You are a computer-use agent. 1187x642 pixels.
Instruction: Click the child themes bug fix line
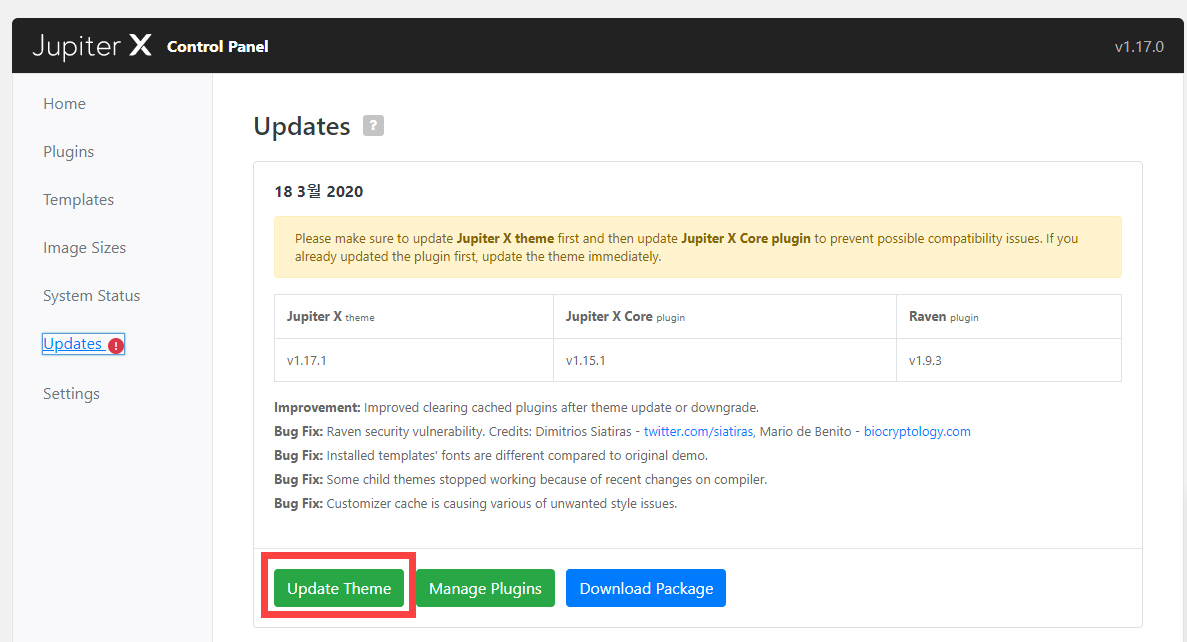(521, 479)
